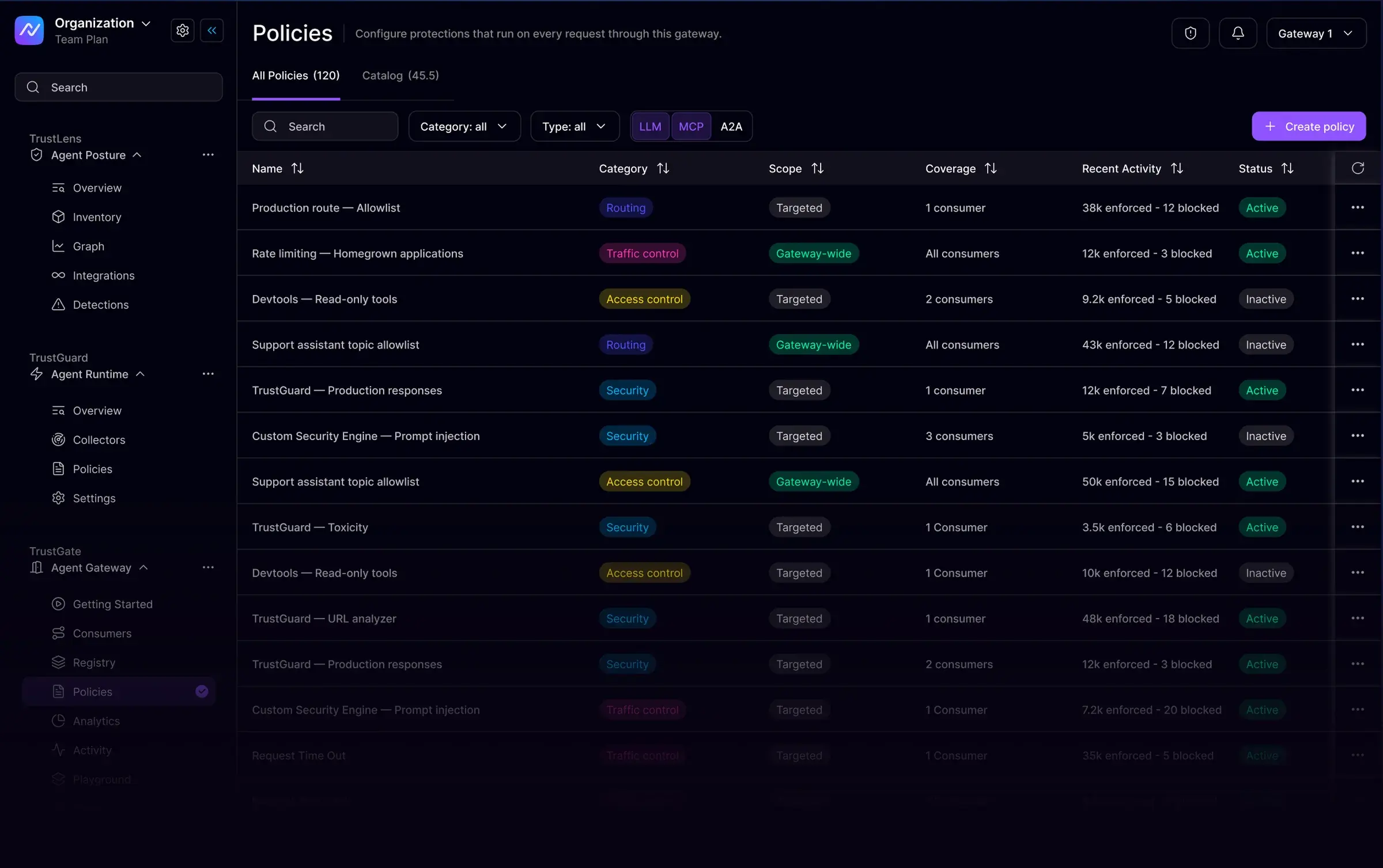The width and height of the screenshot is (1383, 868).
Task: Collapse the Agent Gateway section
Action: point(143,567)
